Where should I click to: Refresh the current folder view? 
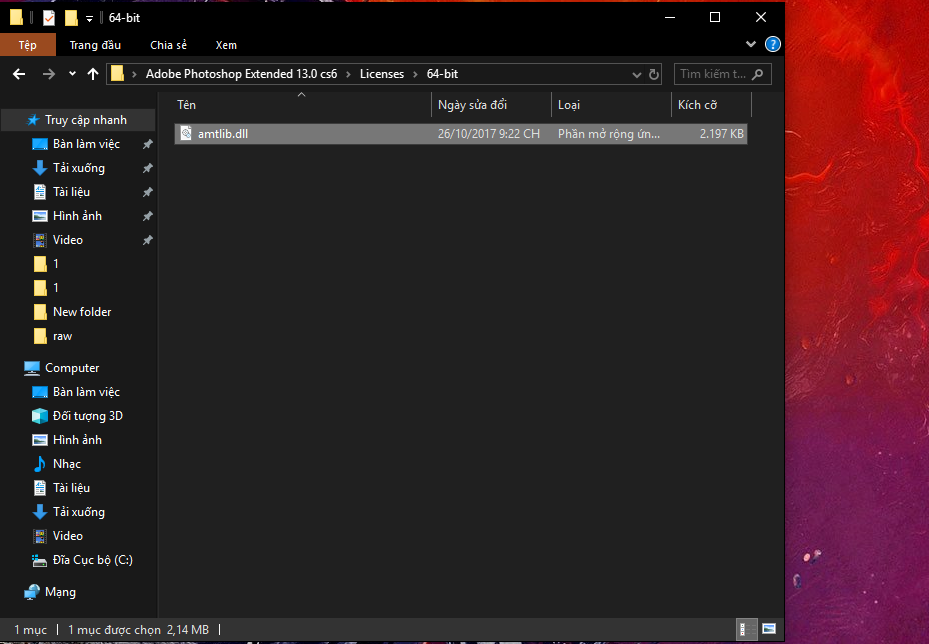654,74
